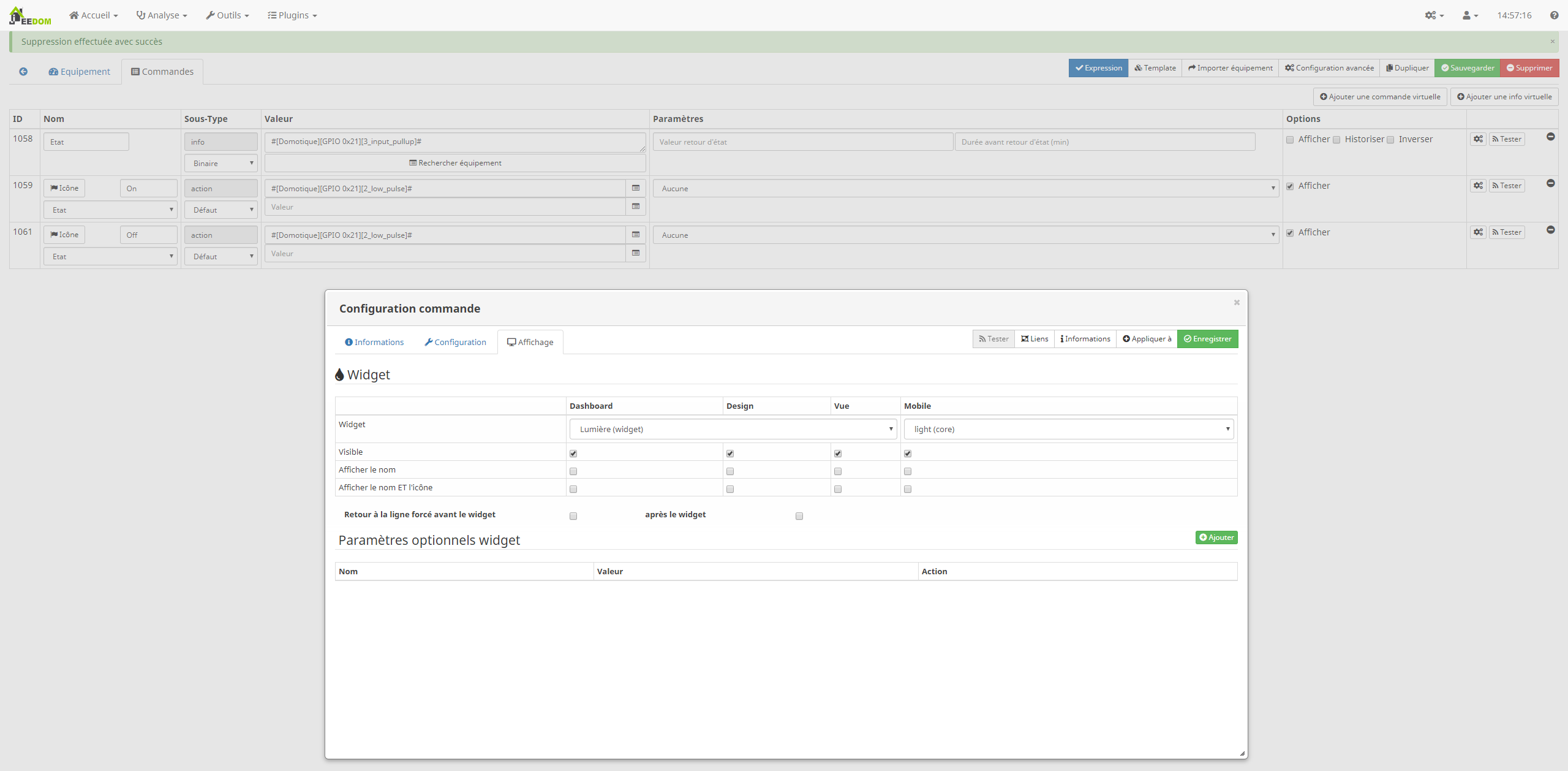Open the Lumière (widget) dashboard dropdown
The height and width of the screenshot is (771, 1568).
[x=733, y=429]
